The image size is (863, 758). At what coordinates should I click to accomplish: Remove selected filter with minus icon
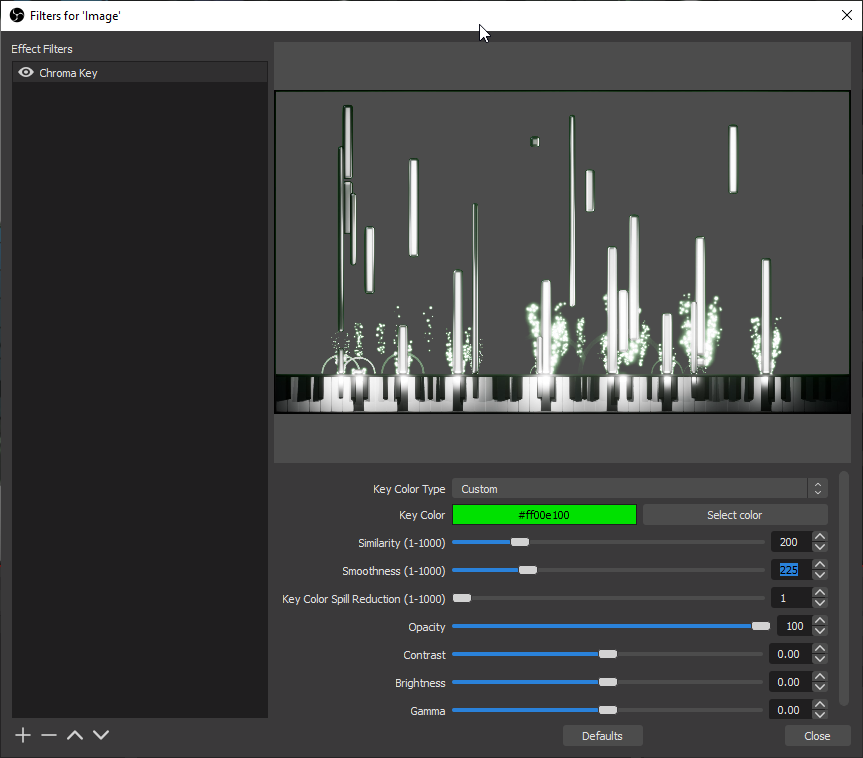pyautogui.click(x=49, y=735)
